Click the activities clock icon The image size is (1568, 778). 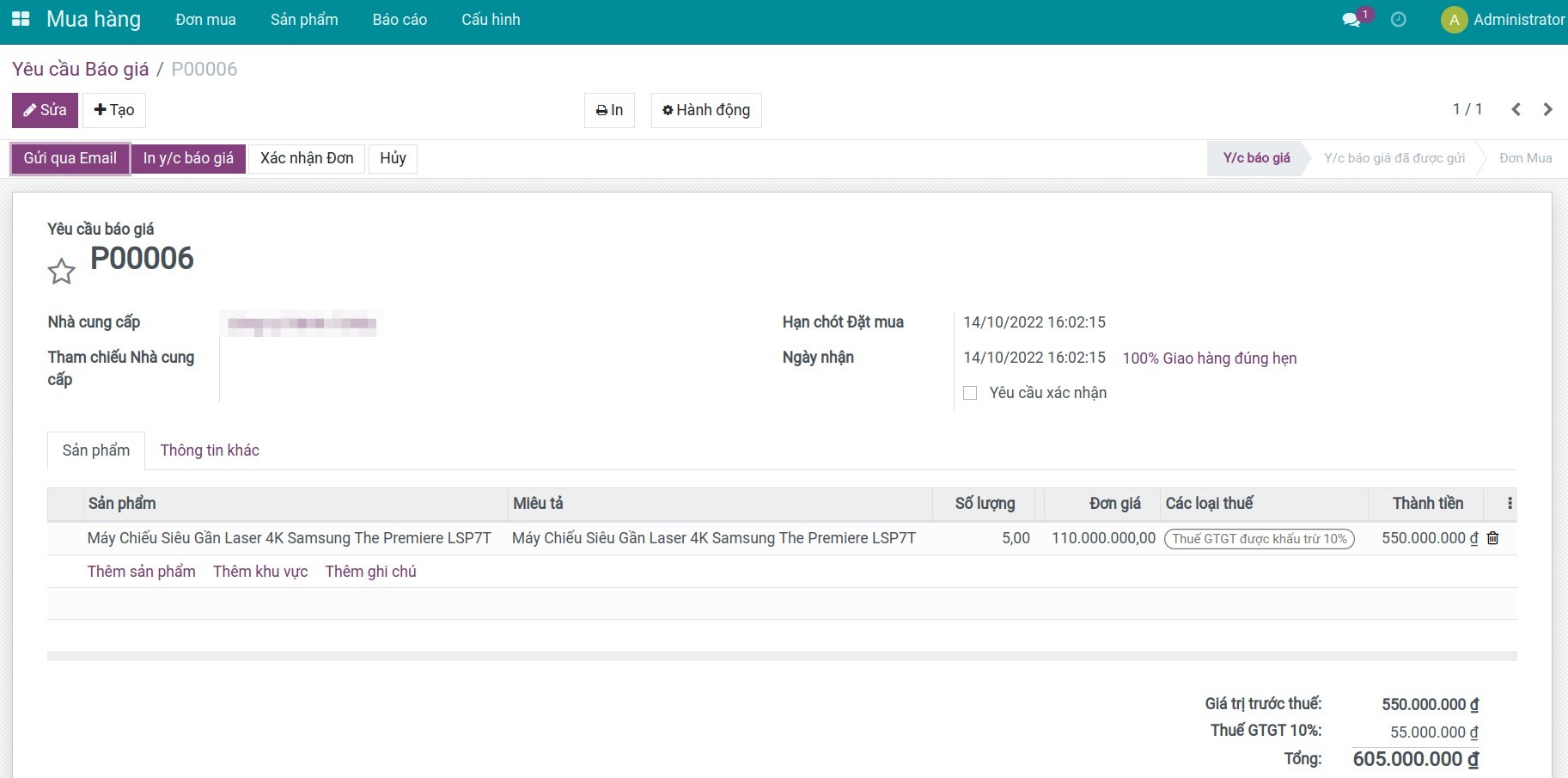pos(1399,20)
